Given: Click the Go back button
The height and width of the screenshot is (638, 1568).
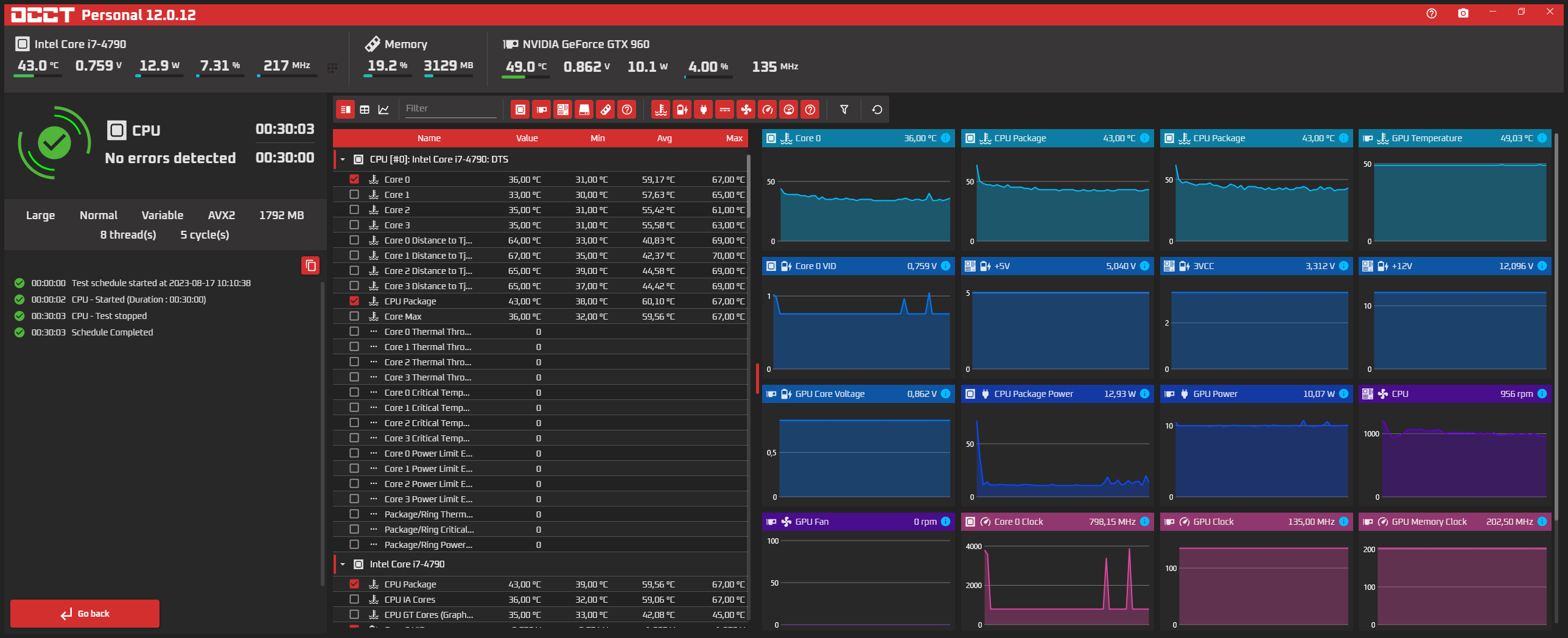Looking at the screenshot, I should point(85,614).
